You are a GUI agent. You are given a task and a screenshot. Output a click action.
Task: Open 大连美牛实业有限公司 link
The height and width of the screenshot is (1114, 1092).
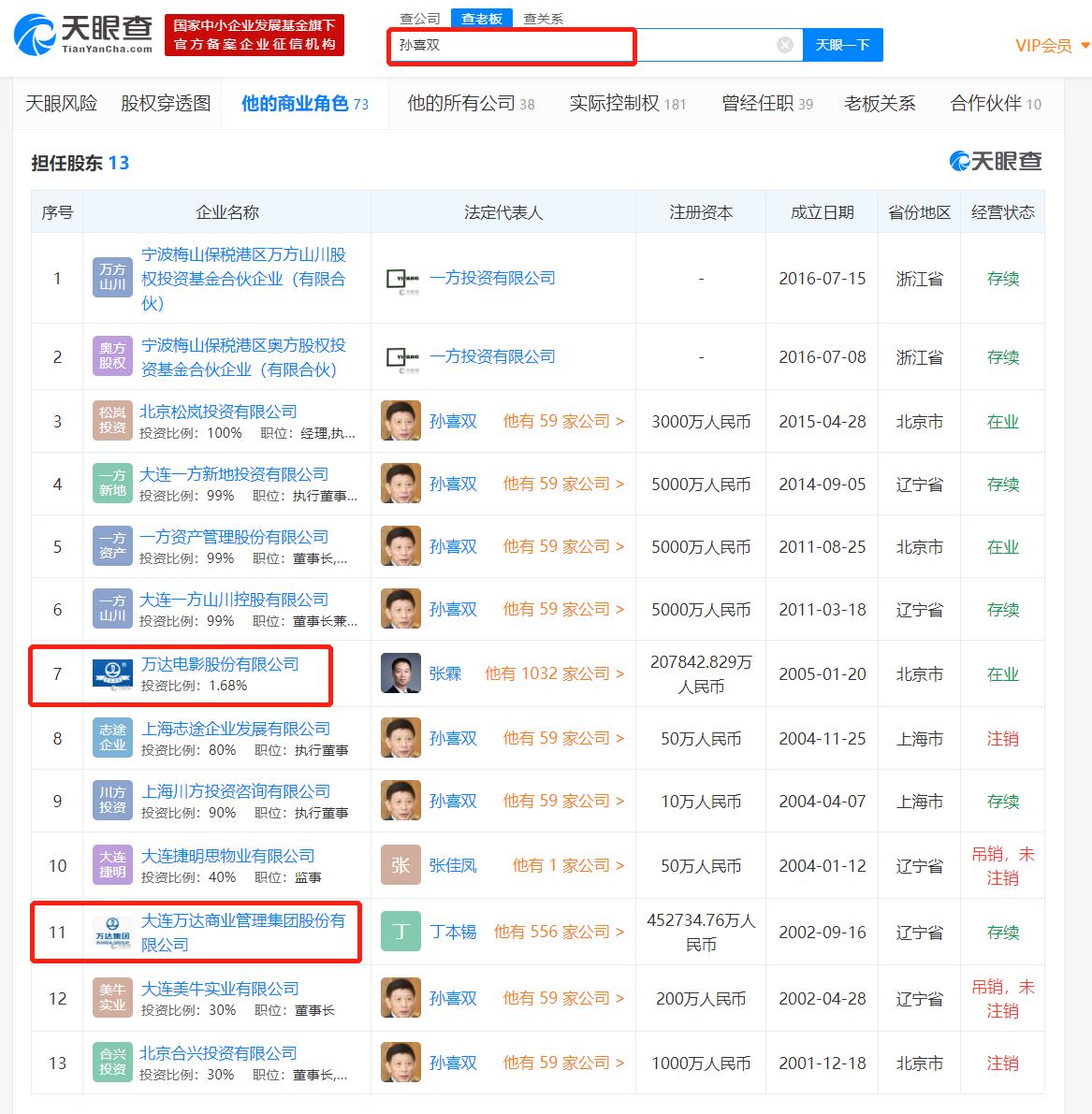220,988
